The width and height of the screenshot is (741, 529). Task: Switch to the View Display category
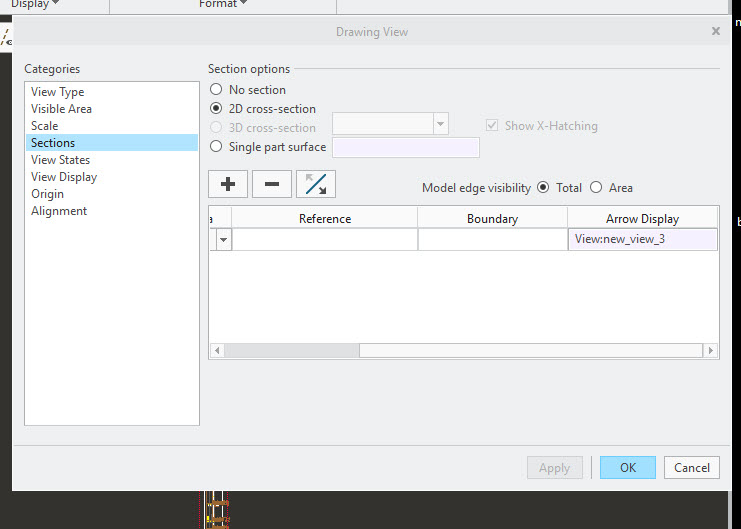(x=64, y=177)
